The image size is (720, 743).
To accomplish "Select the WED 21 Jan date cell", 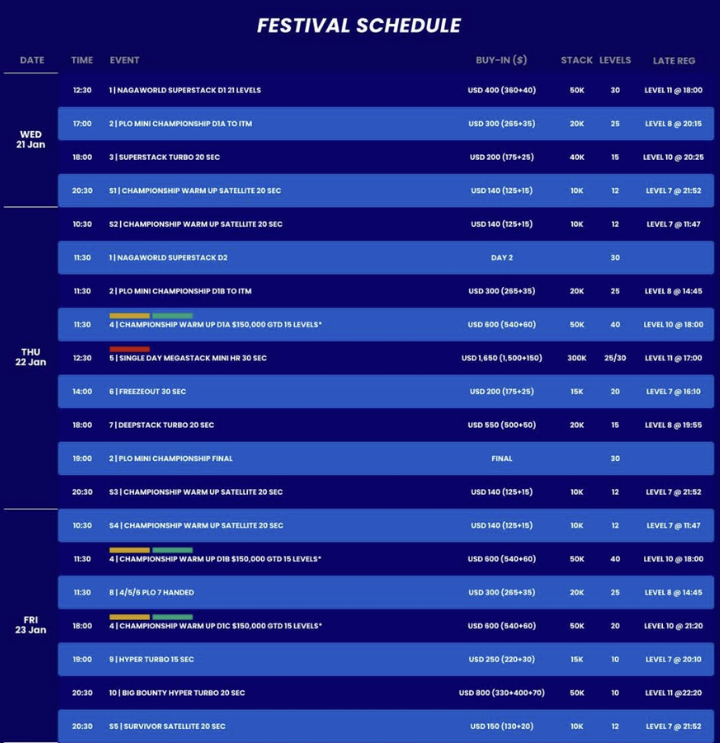I will (x=32, y=139).
